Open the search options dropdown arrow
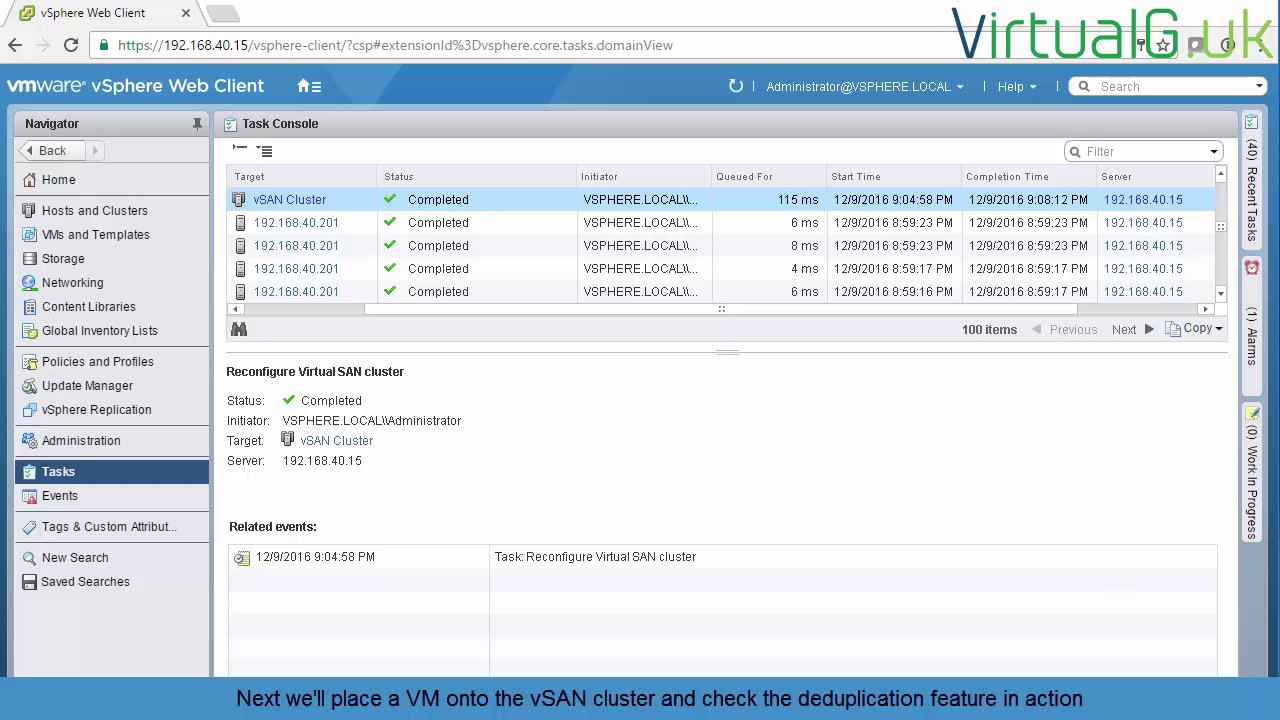Screen dimensions: 1280x720 [1259, 87]
